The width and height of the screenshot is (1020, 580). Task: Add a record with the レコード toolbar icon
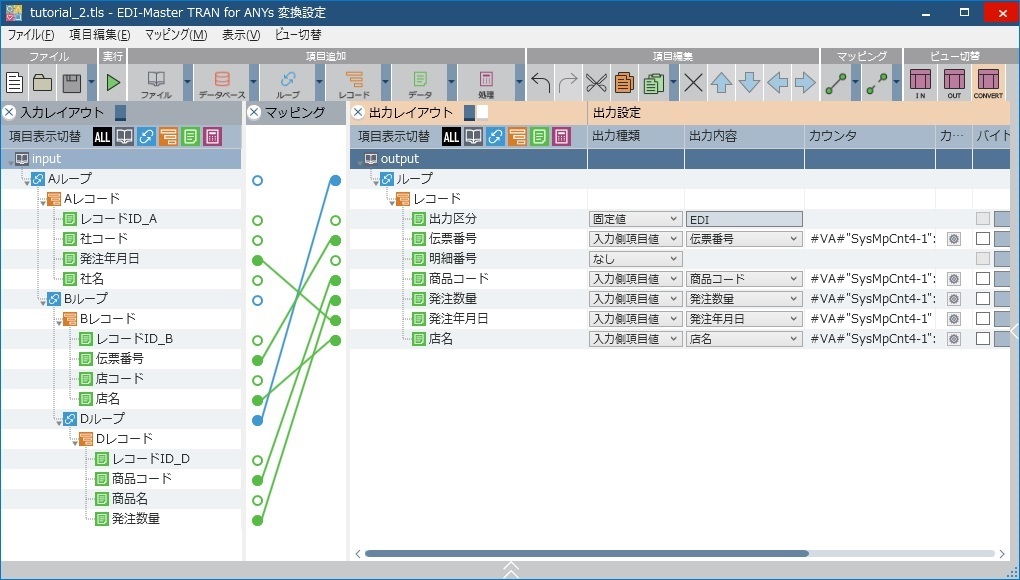point(354,82)
